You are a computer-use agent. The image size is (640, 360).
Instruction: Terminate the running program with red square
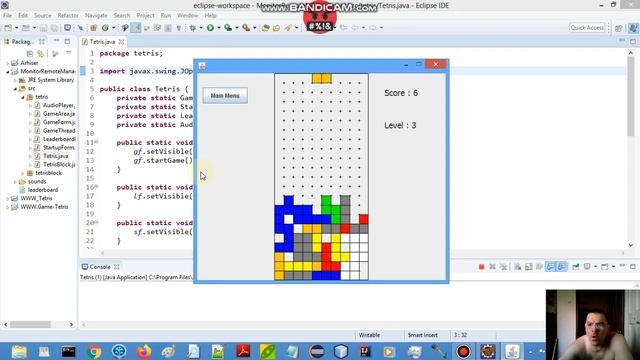482,267
